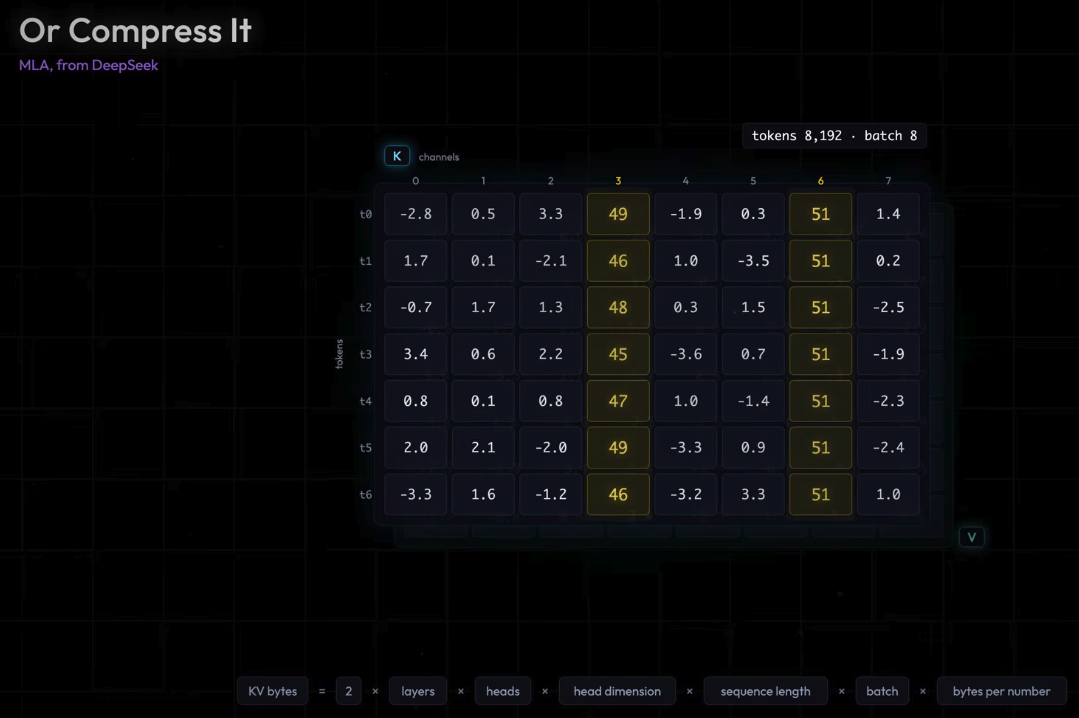Image resolution: width=1079 pixels, height=718 pixels.
Task: Click the 3.4 cell in row t3
Action: [416, 355]
